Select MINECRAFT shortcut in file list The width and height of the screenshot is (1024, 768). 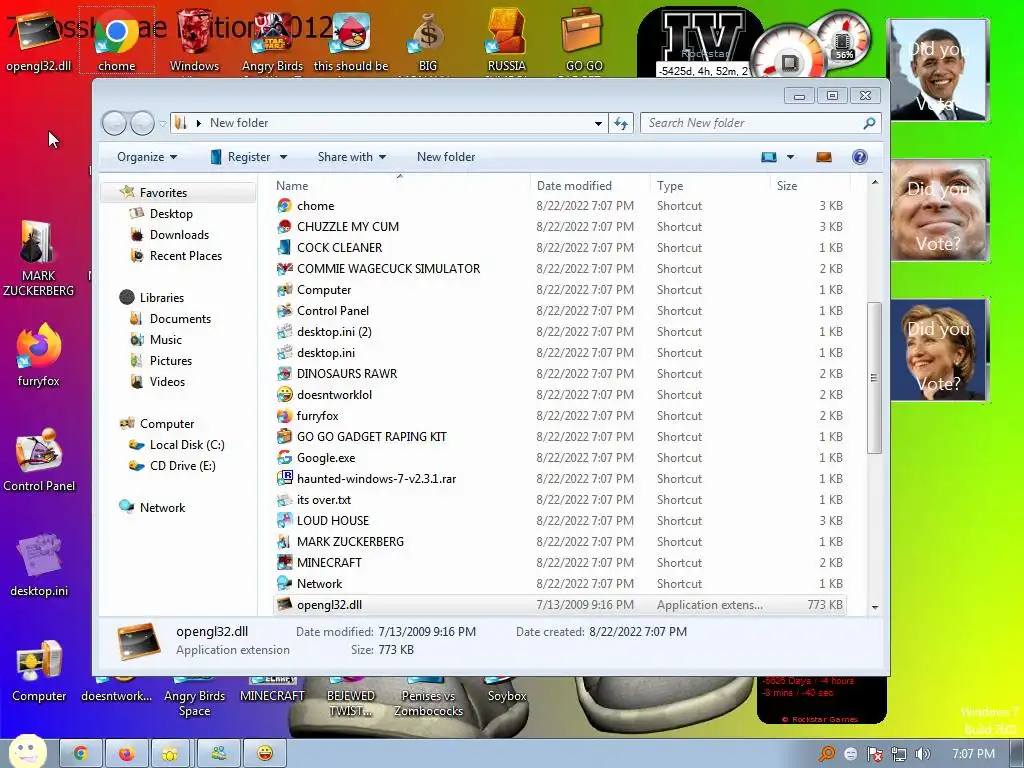tap(328, 563)
